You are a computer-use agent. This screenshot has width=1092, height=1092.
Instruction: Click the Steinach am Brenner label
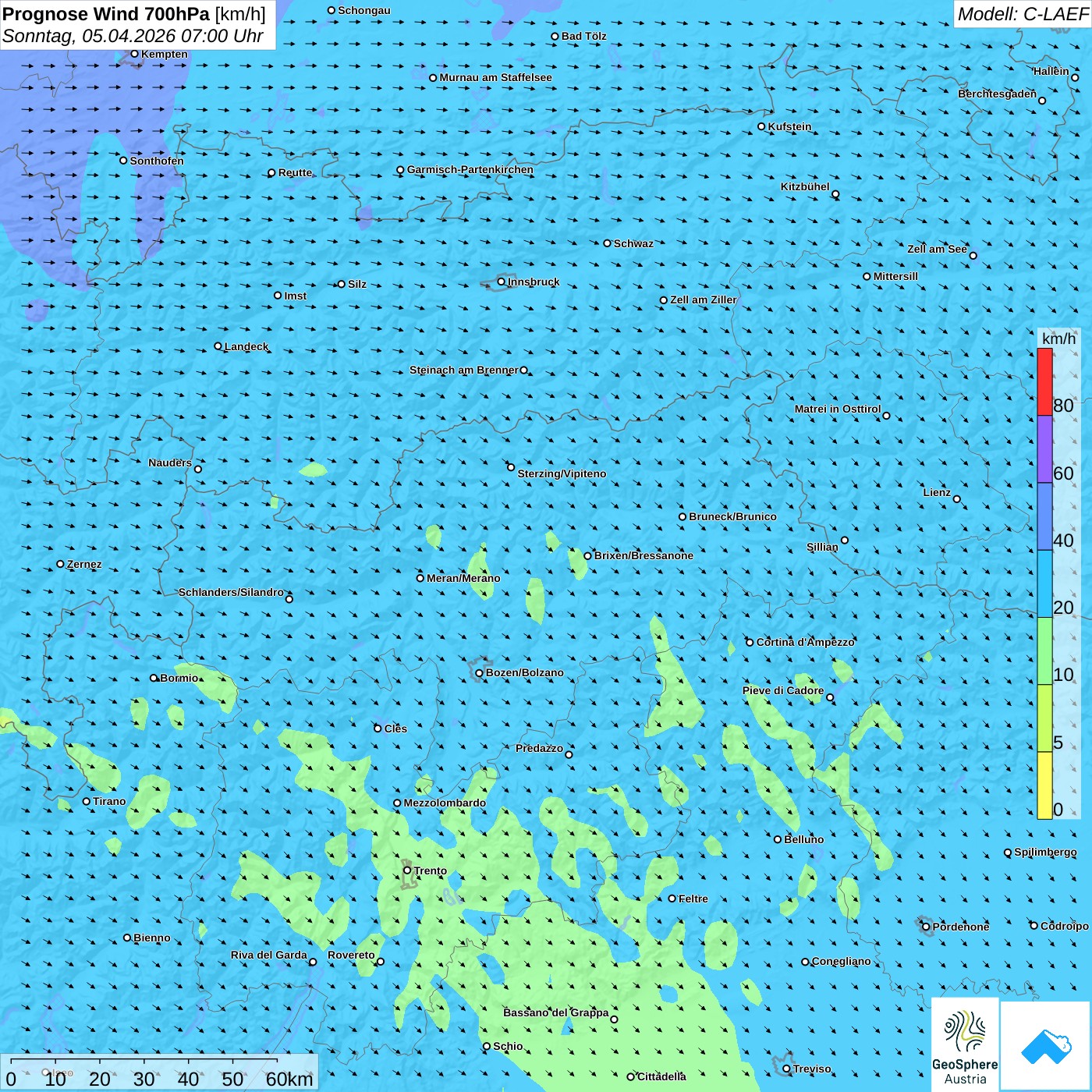click(x=463, y=370)
